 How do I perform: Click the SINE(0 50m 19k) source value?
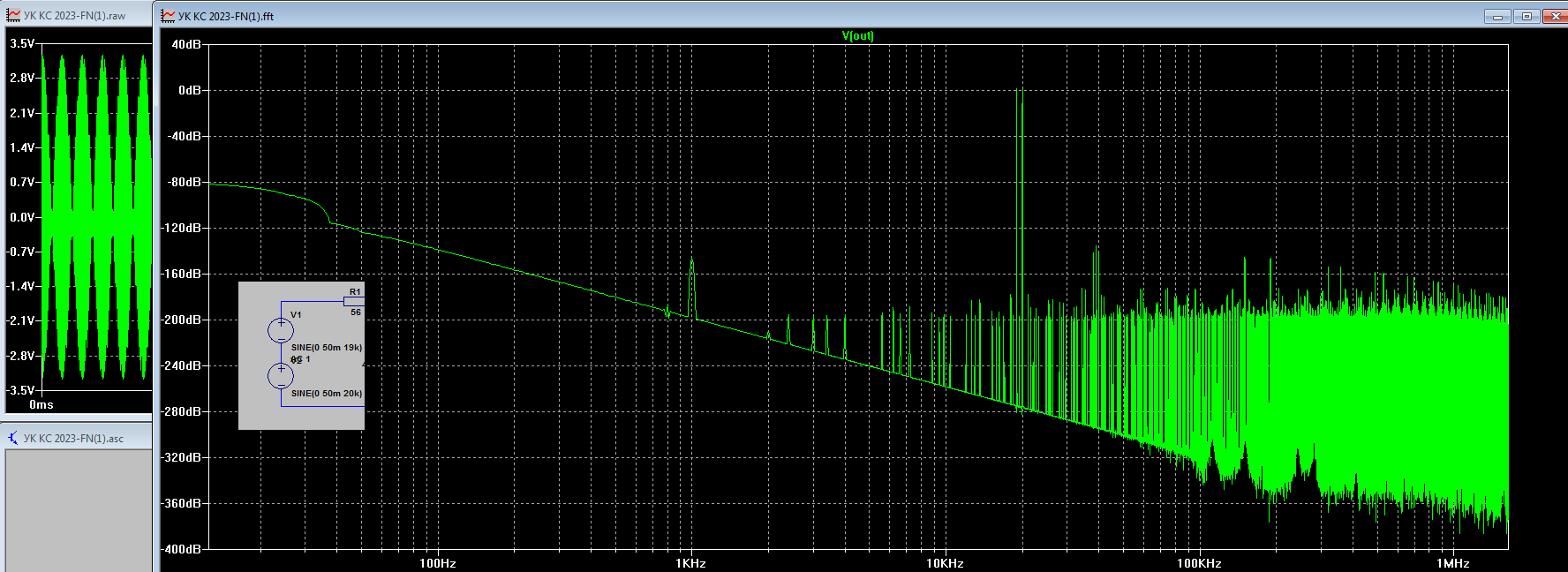point(327,347)
